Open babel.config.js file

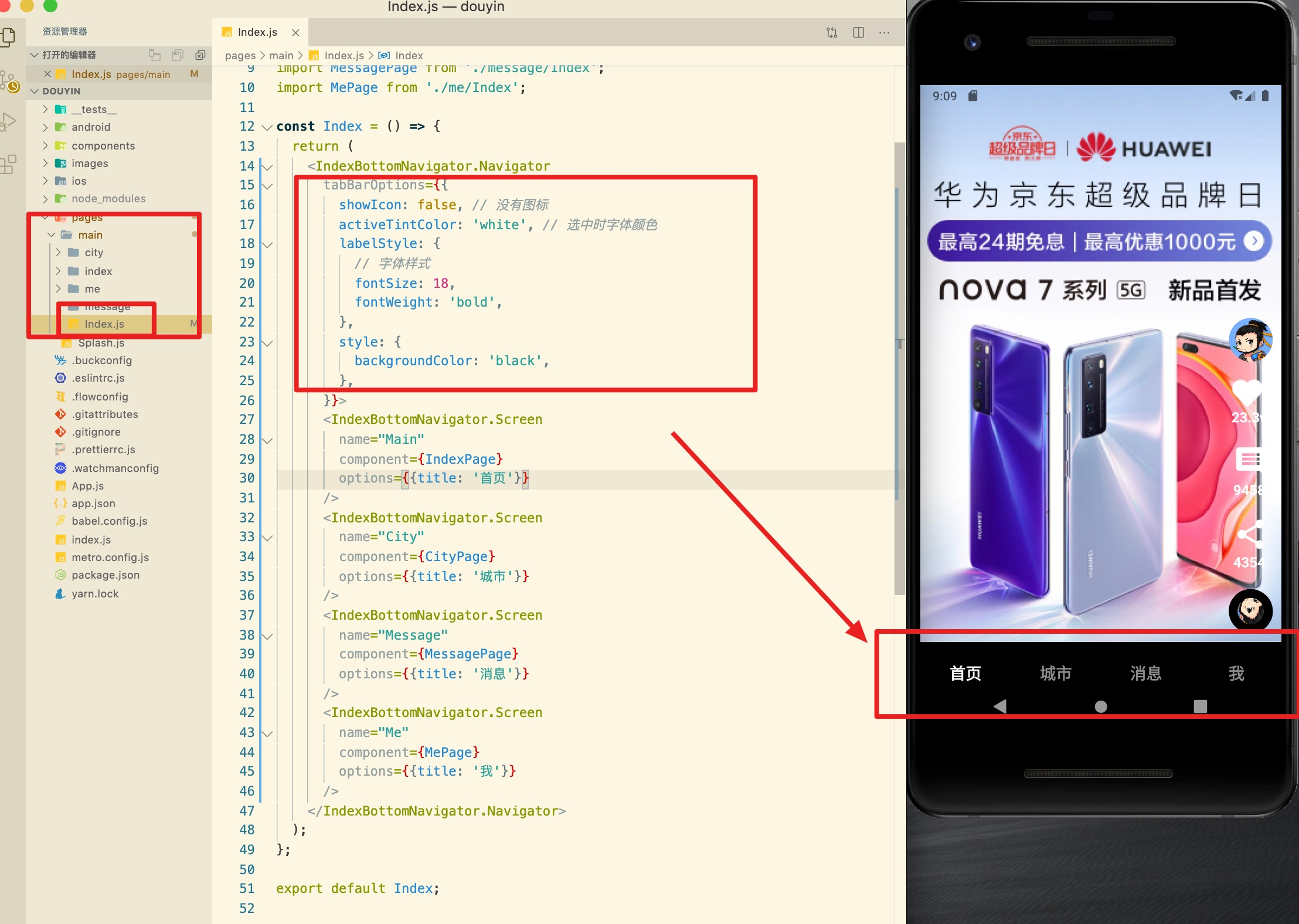coord(109,521)
